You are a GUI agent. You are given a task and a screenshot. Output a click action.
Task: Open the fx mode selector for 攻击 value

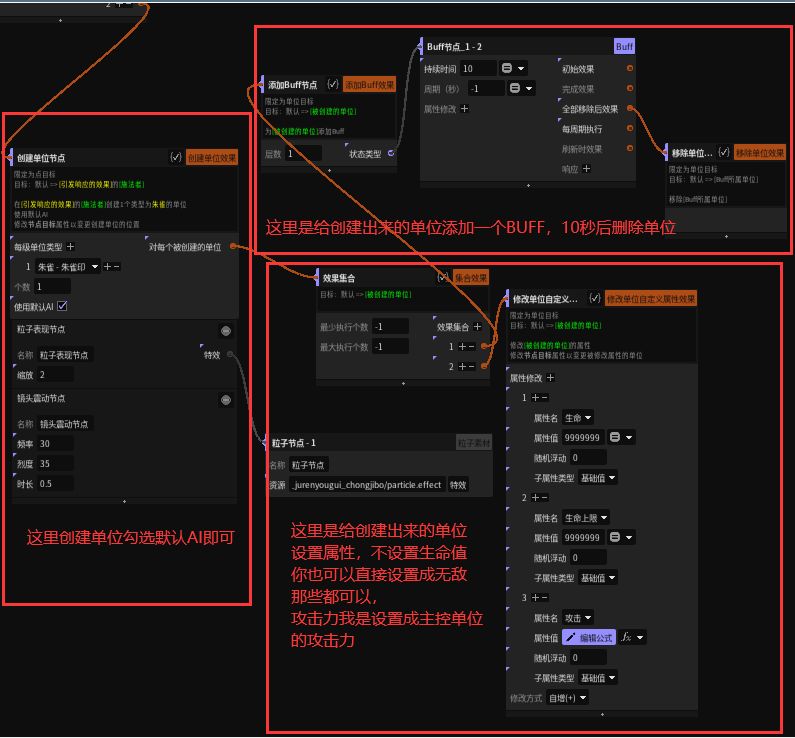tap(632, 637)
